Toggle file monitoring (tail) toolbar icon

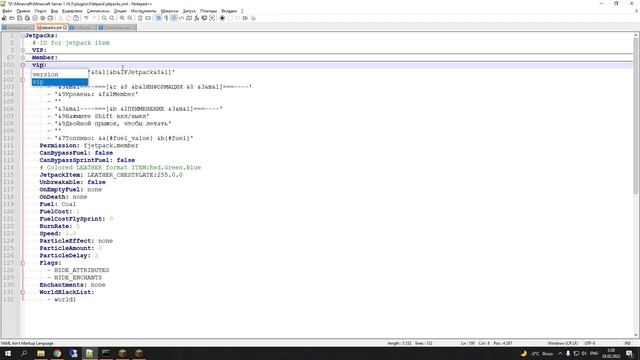(x=212, y=18)
